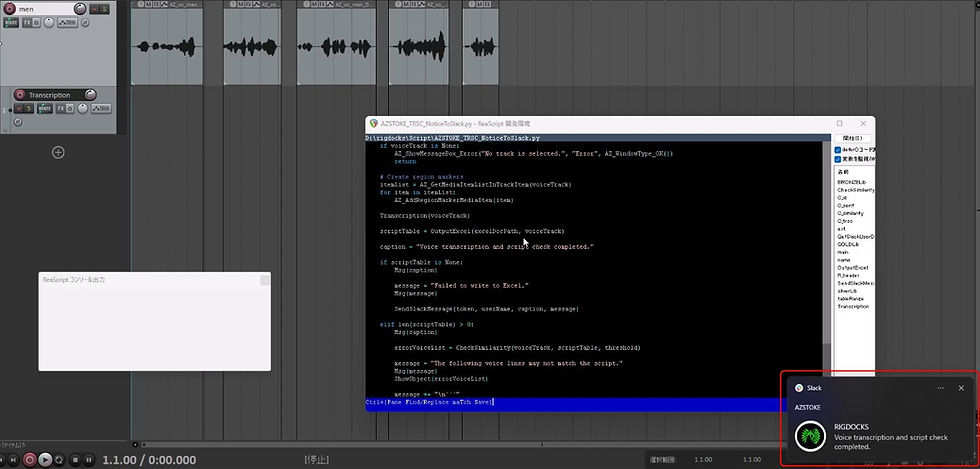980x469 pixels.
Task: Open FX chain for the Transcription track
Action: tap(61, 109)
